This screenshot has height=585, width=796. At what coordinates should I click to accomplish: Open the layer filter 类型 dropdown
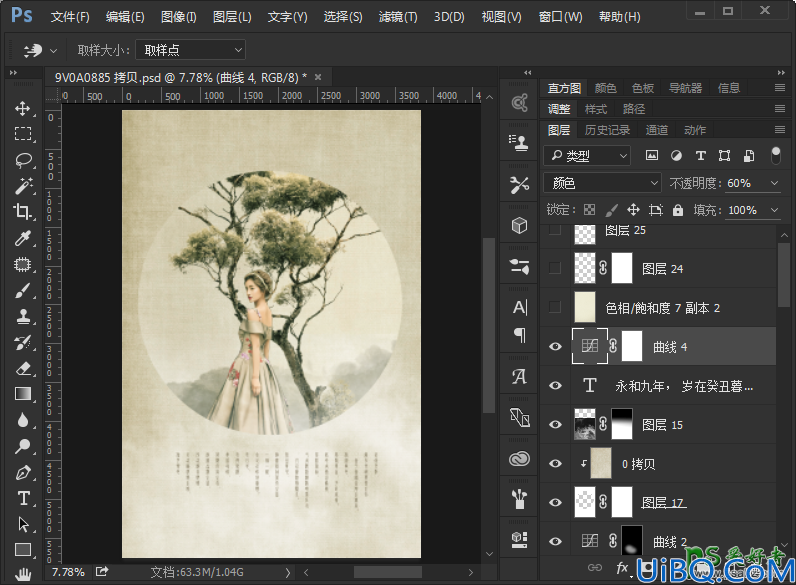tap(587, 156)
